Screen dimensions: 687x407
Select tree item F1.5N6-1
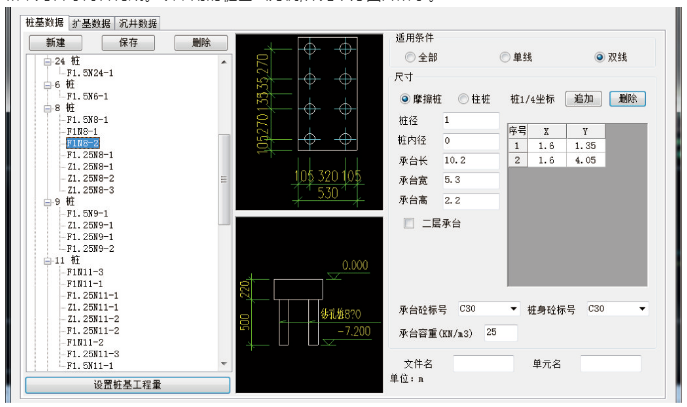[87, 96]
